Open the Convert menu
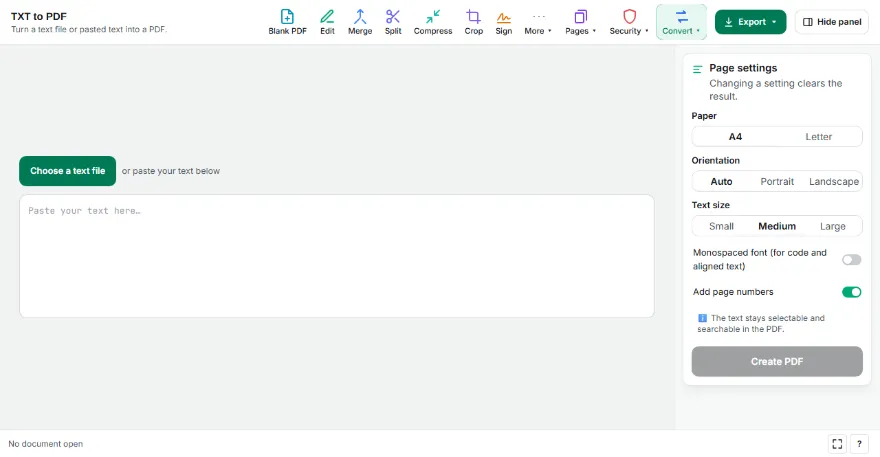 pos(681,22)
